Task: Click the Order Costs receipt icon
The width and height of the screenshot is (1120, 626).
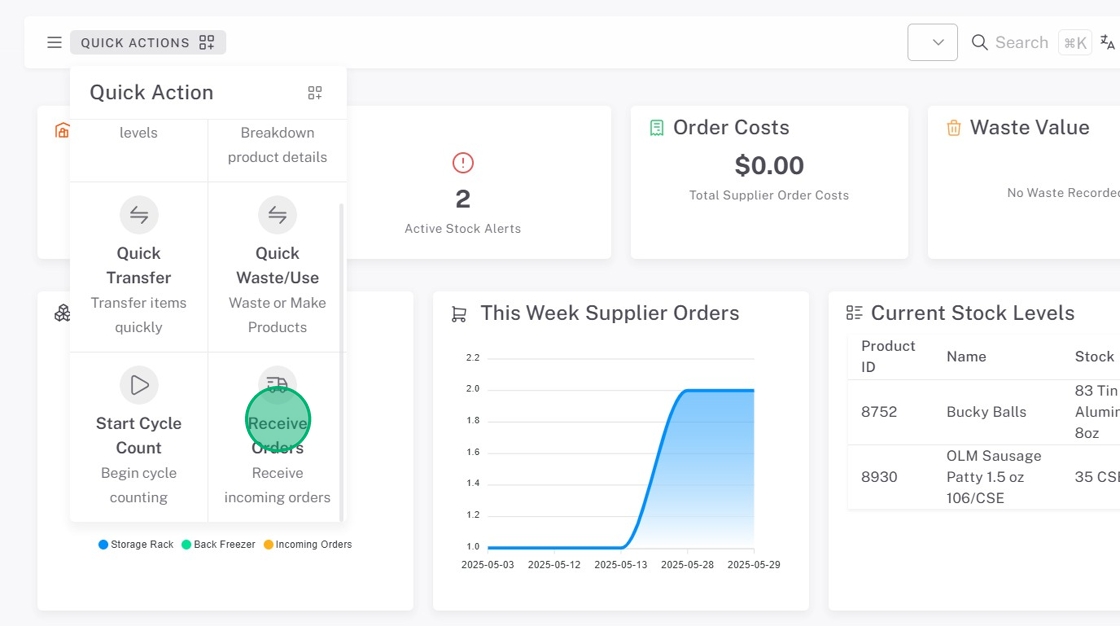Action: click(x=656, y=128)
